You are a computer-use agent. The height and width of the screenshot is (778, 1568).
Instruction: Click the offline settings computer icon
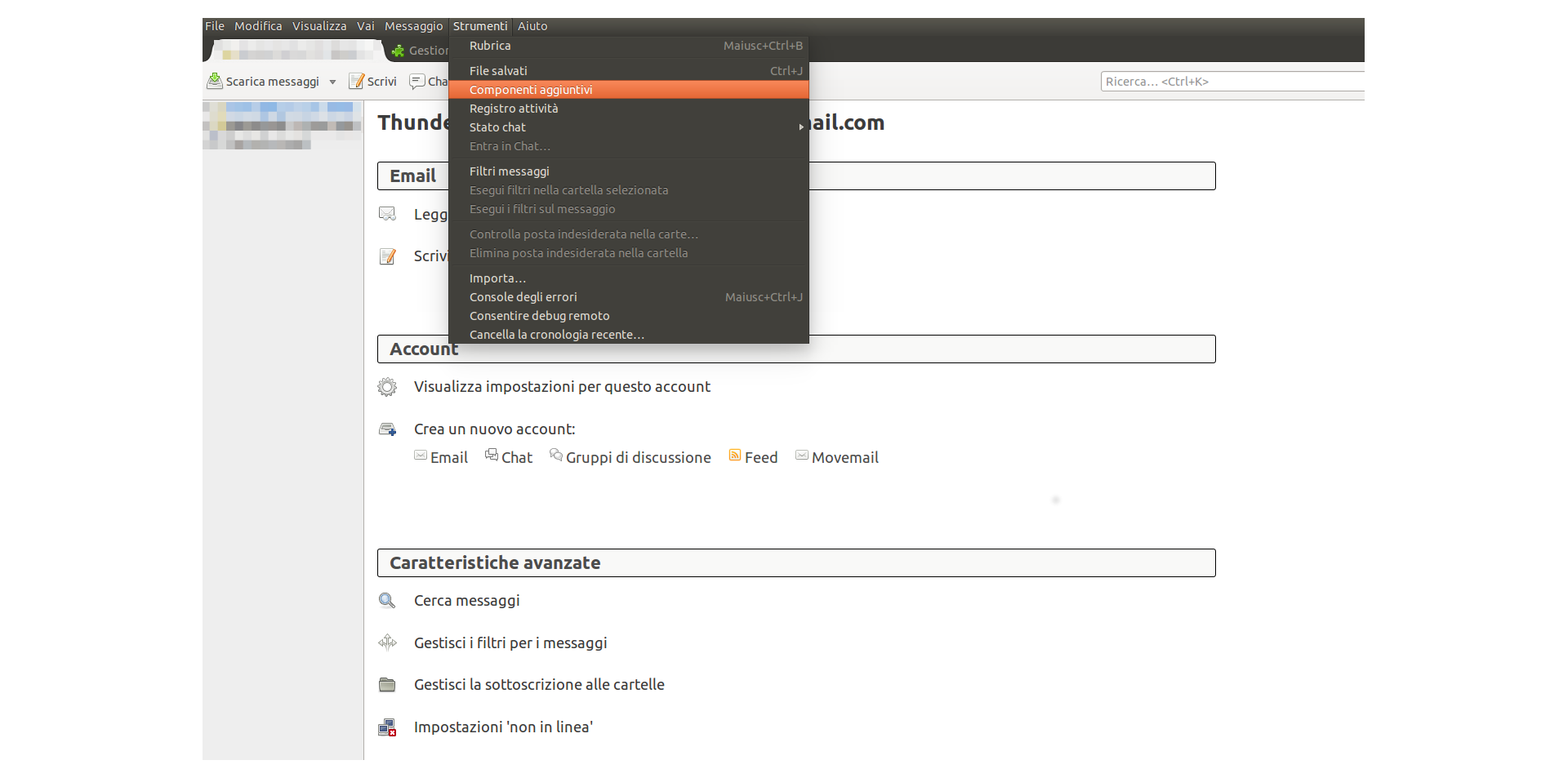pos(387,727)
